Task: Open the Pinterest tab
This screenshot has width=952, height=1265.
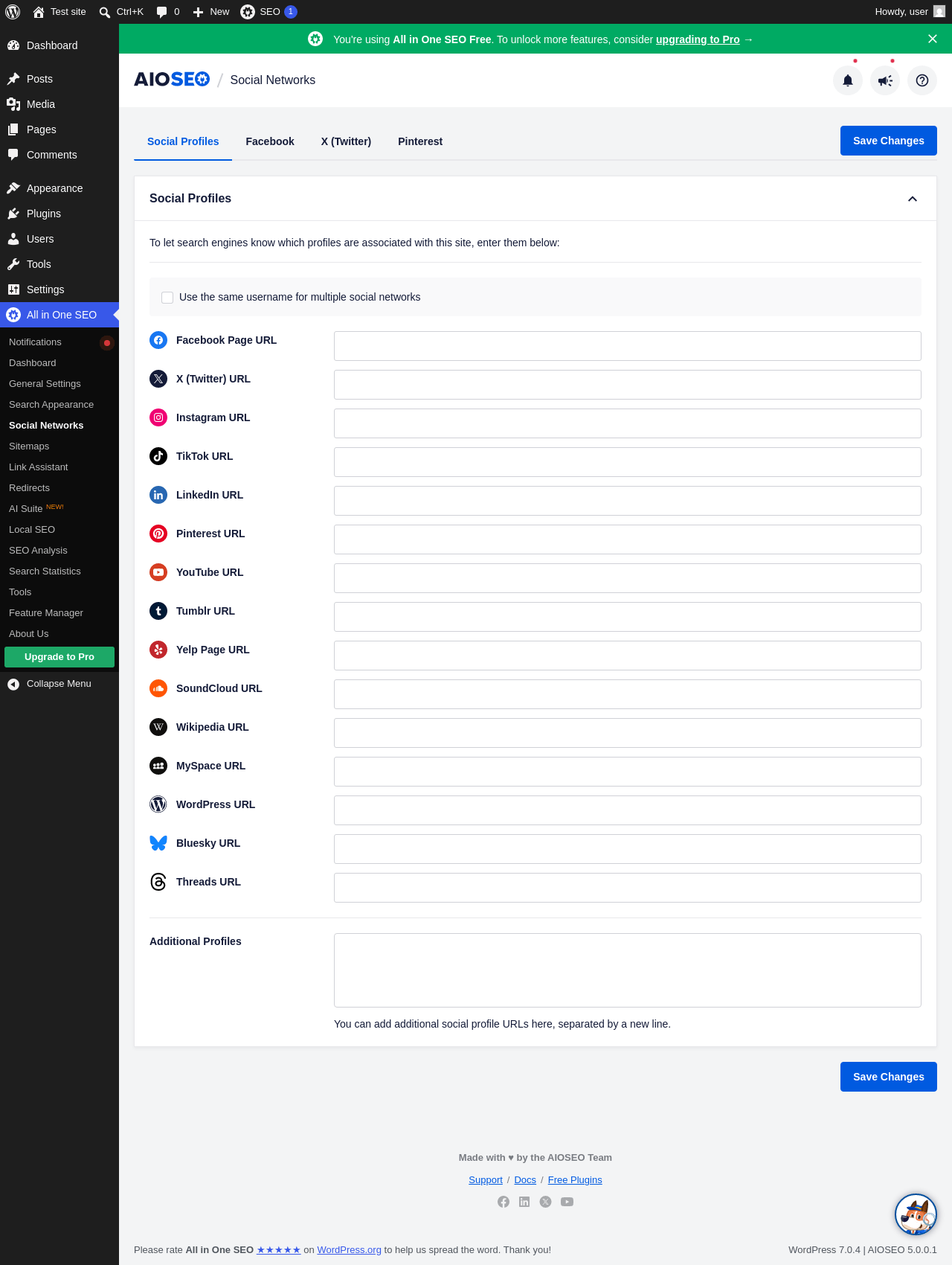Action: (420, 141)
